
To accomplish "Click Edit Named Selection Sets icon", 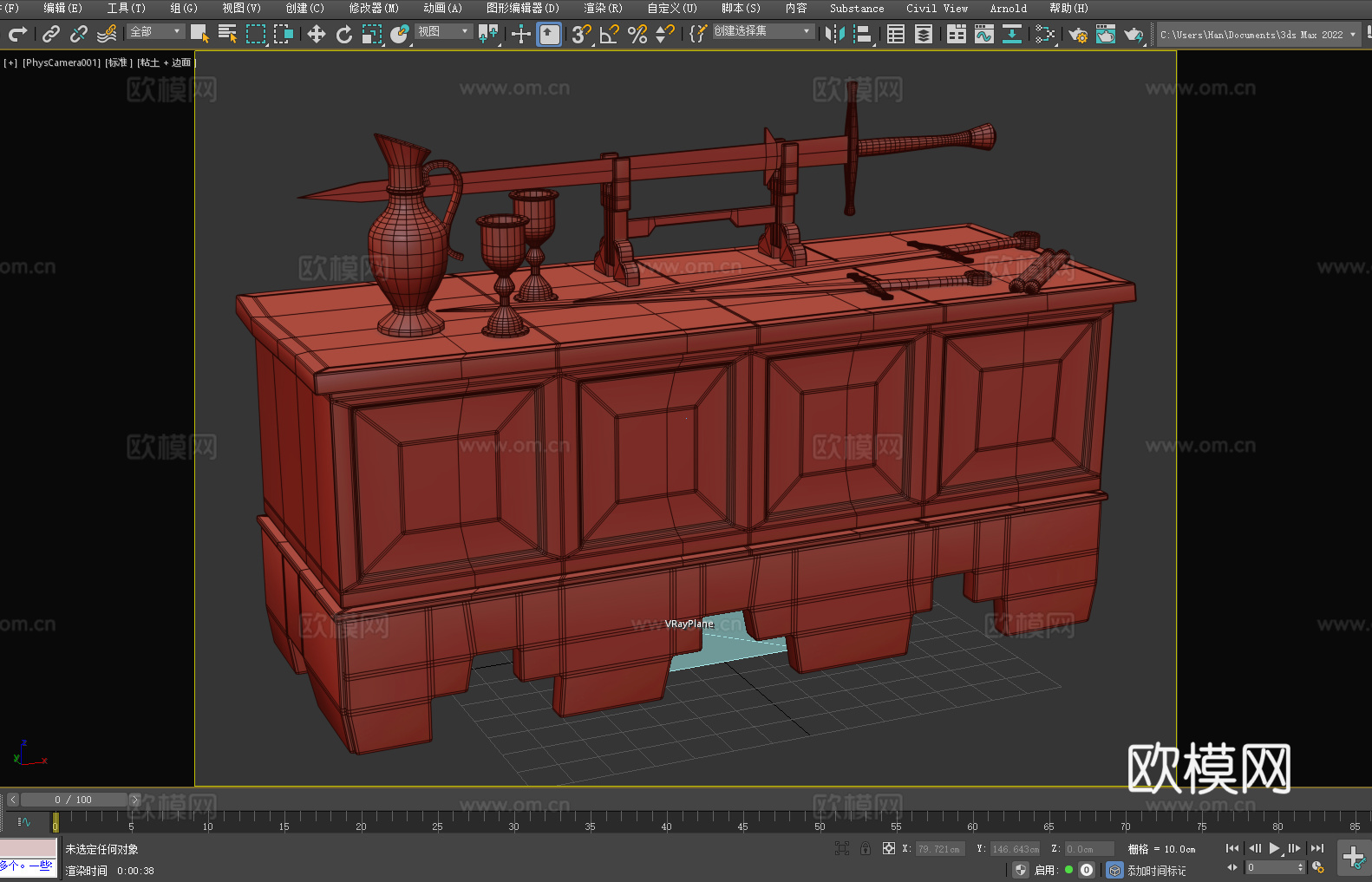I will pyautogui.click(x=698, y=34).
